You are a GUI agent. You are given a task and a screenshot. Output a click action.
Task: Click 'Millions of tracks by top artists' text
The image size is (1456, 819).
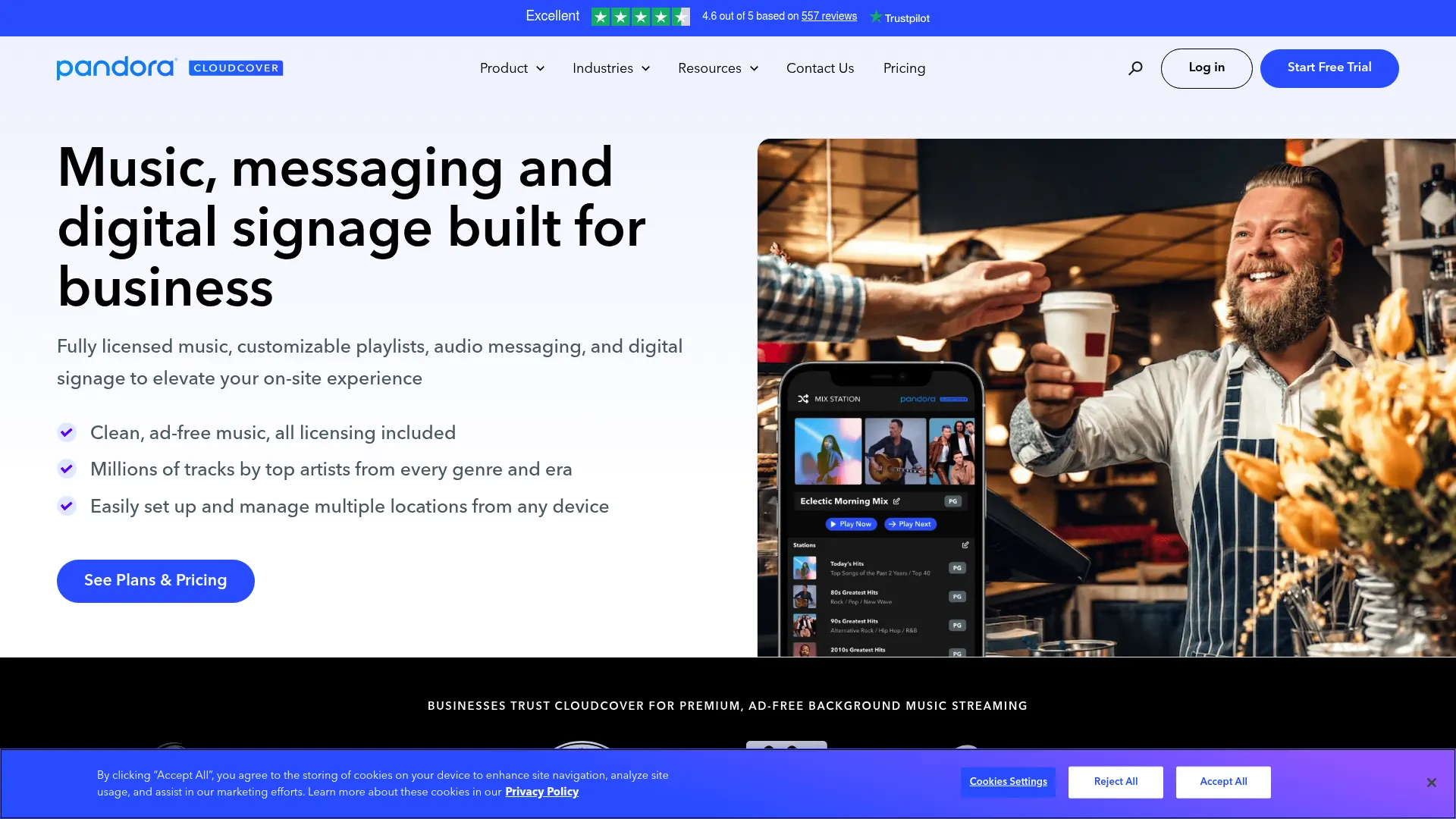click(331, 469)
